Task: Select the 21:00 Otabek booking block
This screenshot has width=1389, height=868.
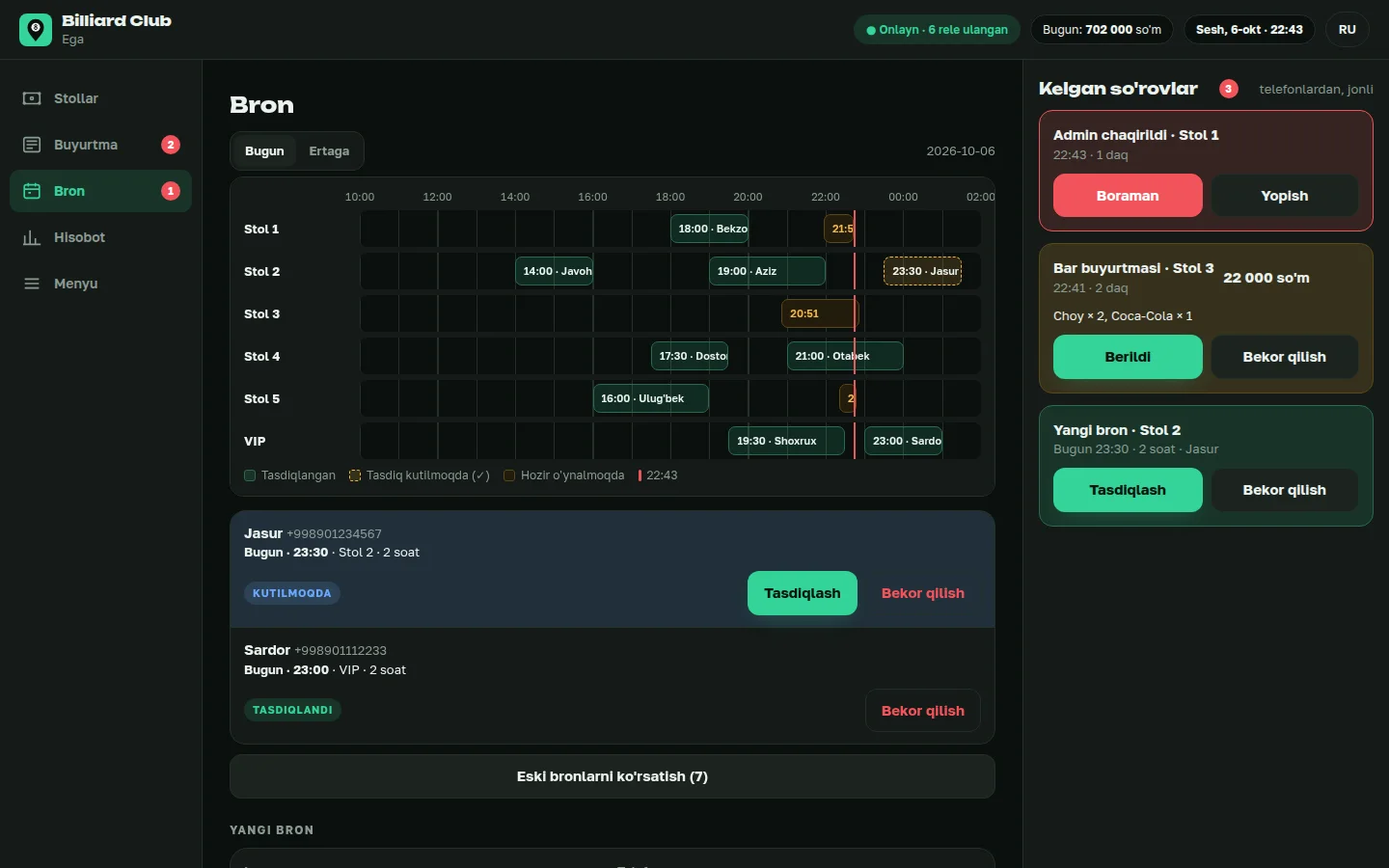Action: [845, 356]
